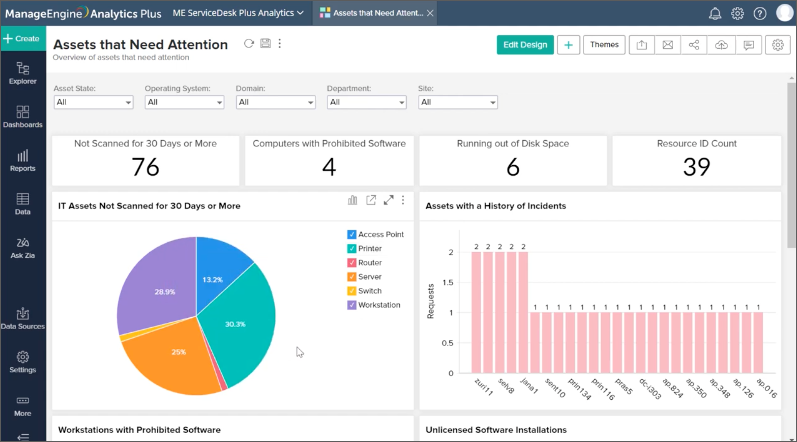
Task: Open Dashboards in the left sidebar
Action: pyautogui.click(x=22, y=116)
